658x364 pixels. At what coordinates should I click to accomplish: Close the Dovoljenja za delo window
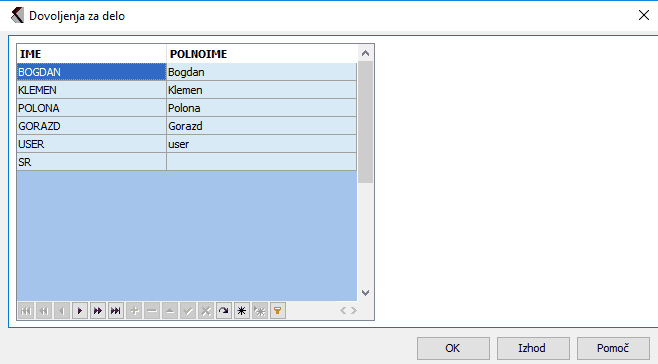(644, 16)
